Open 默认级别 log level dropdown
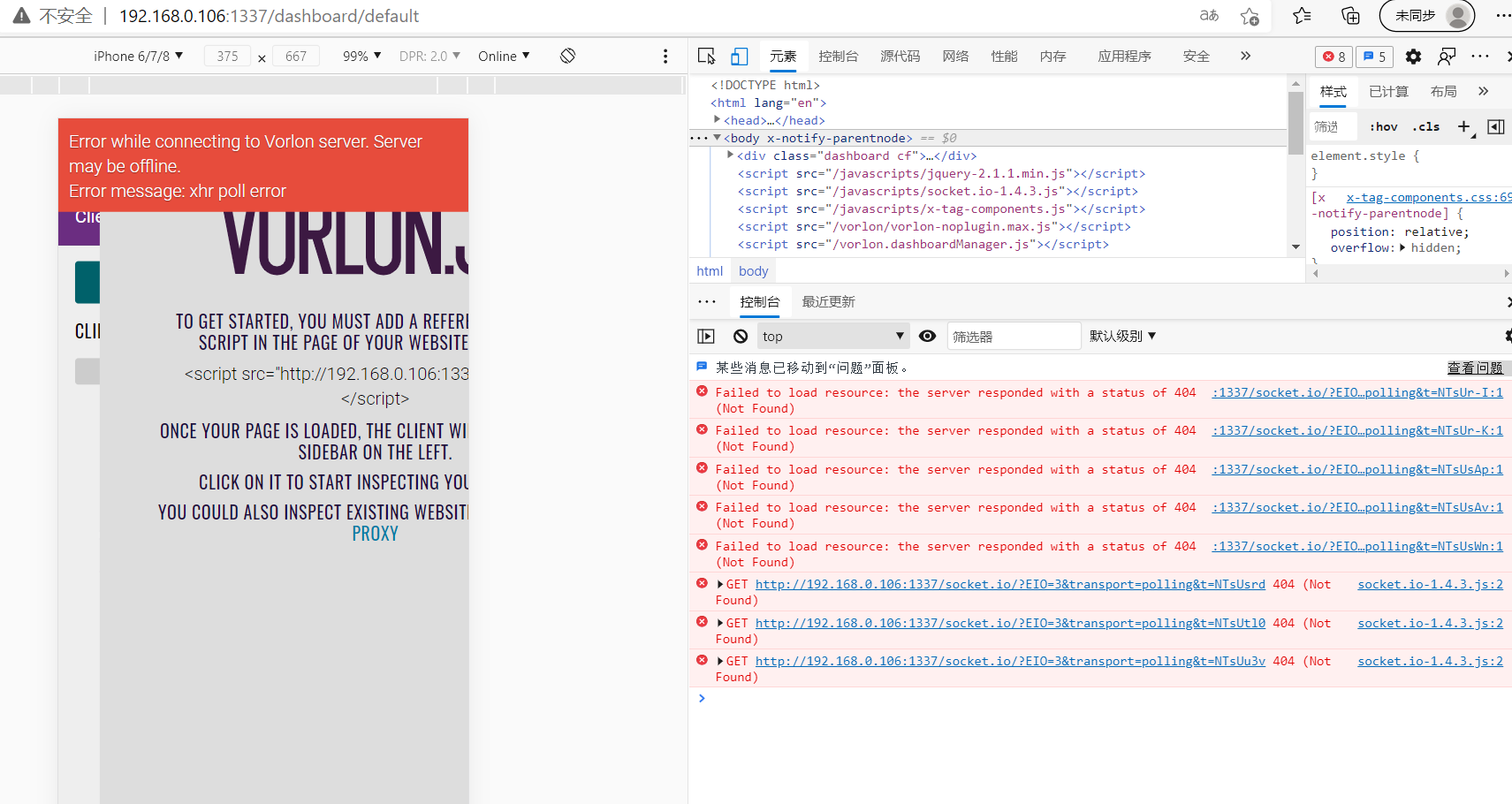 (x=1123, y=336)
